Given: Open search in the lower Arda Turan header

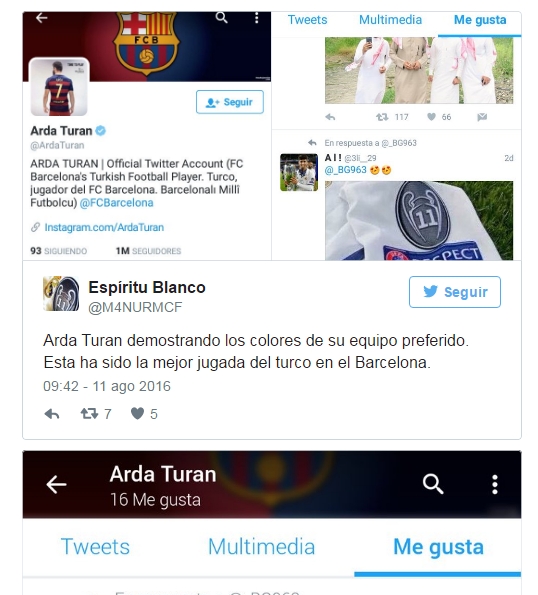Looking at the screenshot, I should 433,484.
